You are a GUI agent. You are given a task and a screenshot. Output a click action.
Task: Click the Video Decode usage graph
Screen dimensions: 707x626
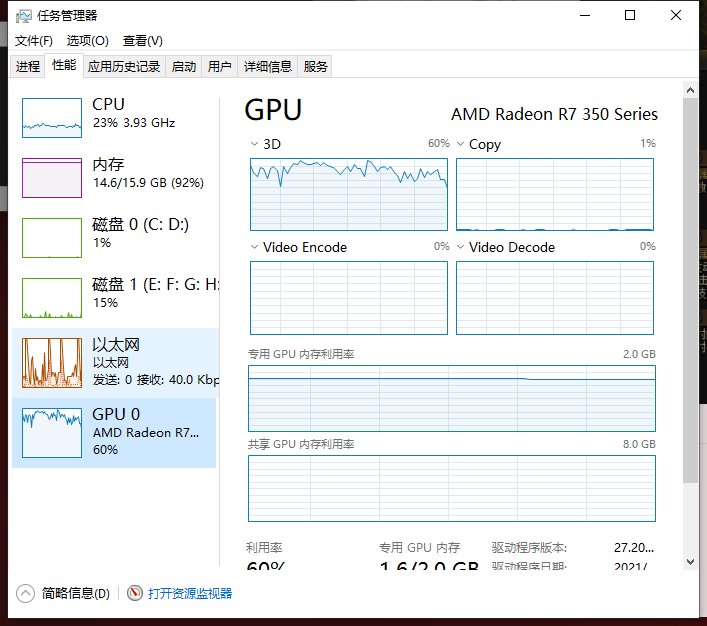pos(555,298)
